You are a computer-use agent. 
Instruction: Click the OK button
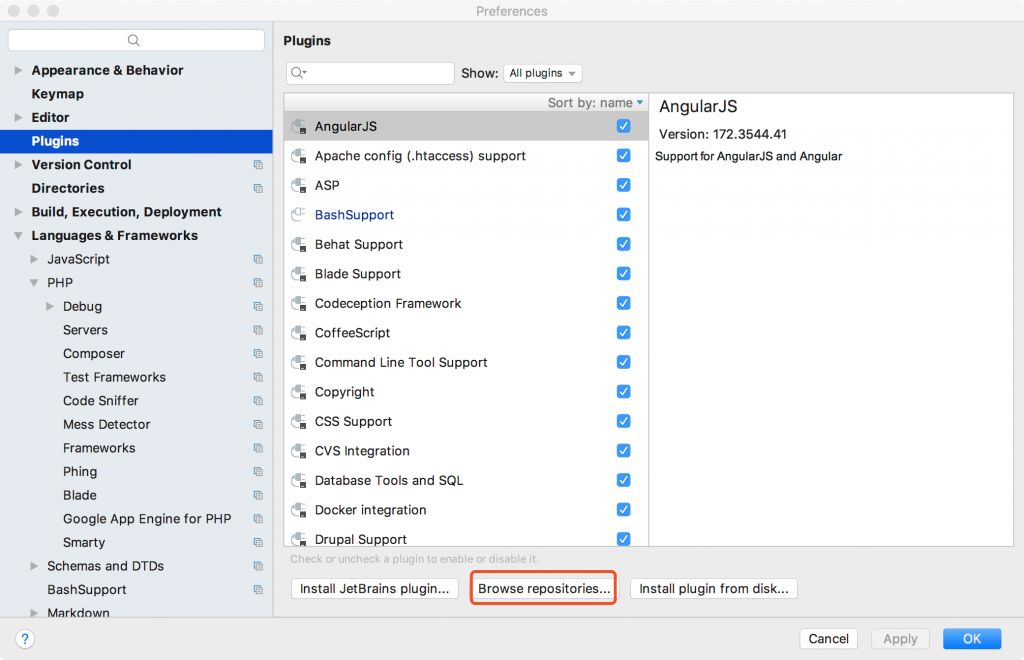[972, 638]
